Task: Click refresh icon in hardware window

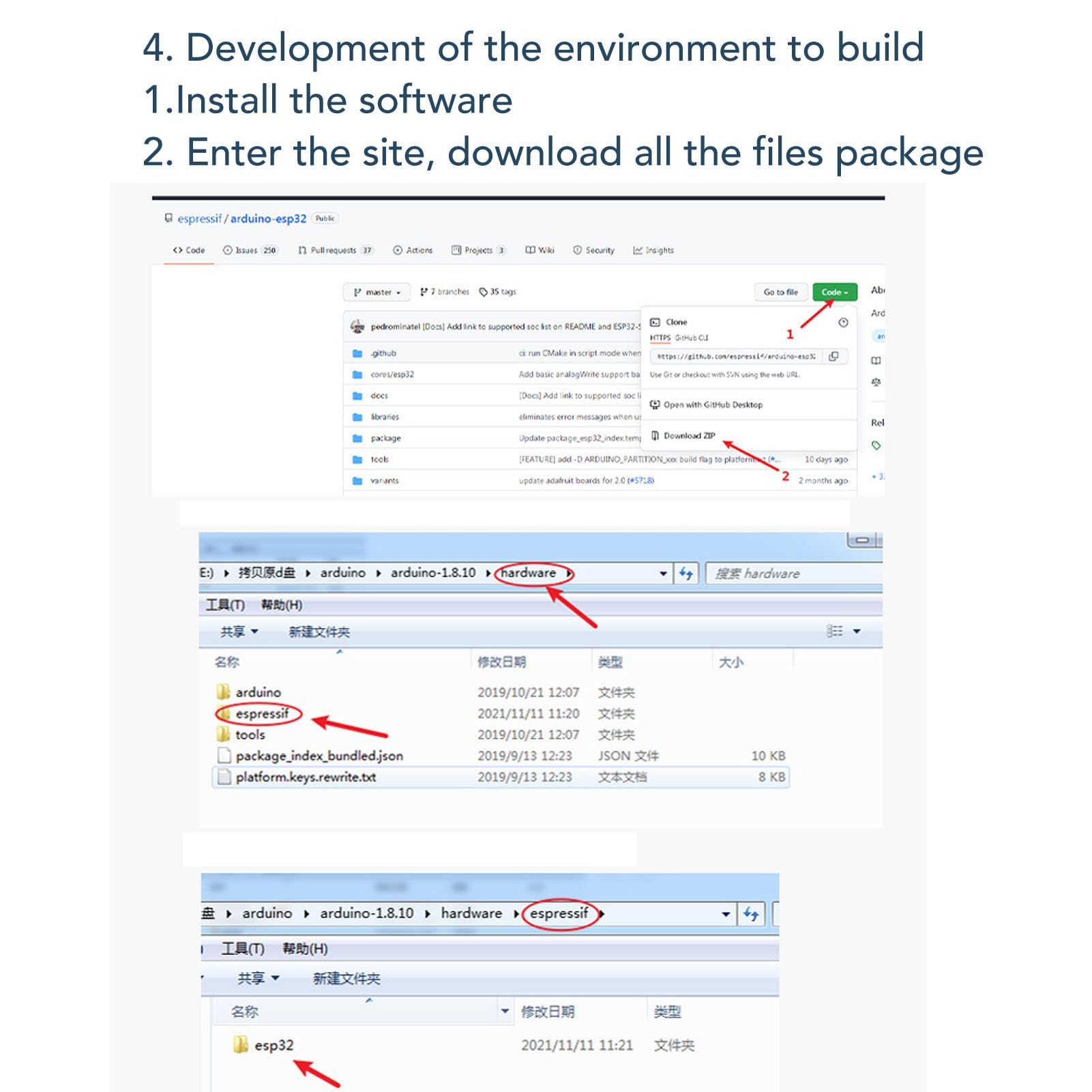Action: point(686,574)
